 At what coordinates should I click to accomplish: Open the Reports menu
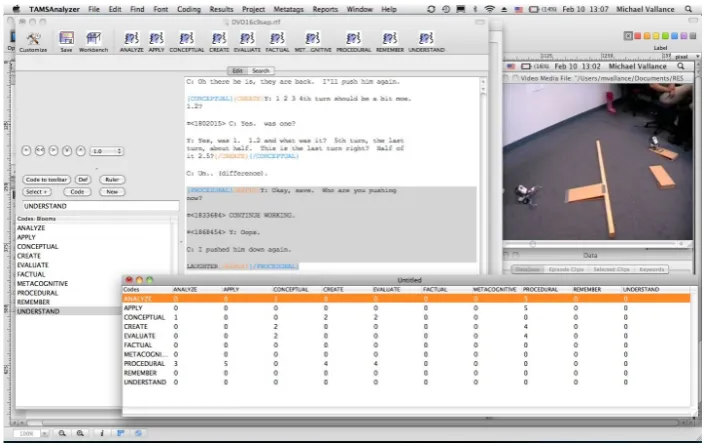coord(325,9)
